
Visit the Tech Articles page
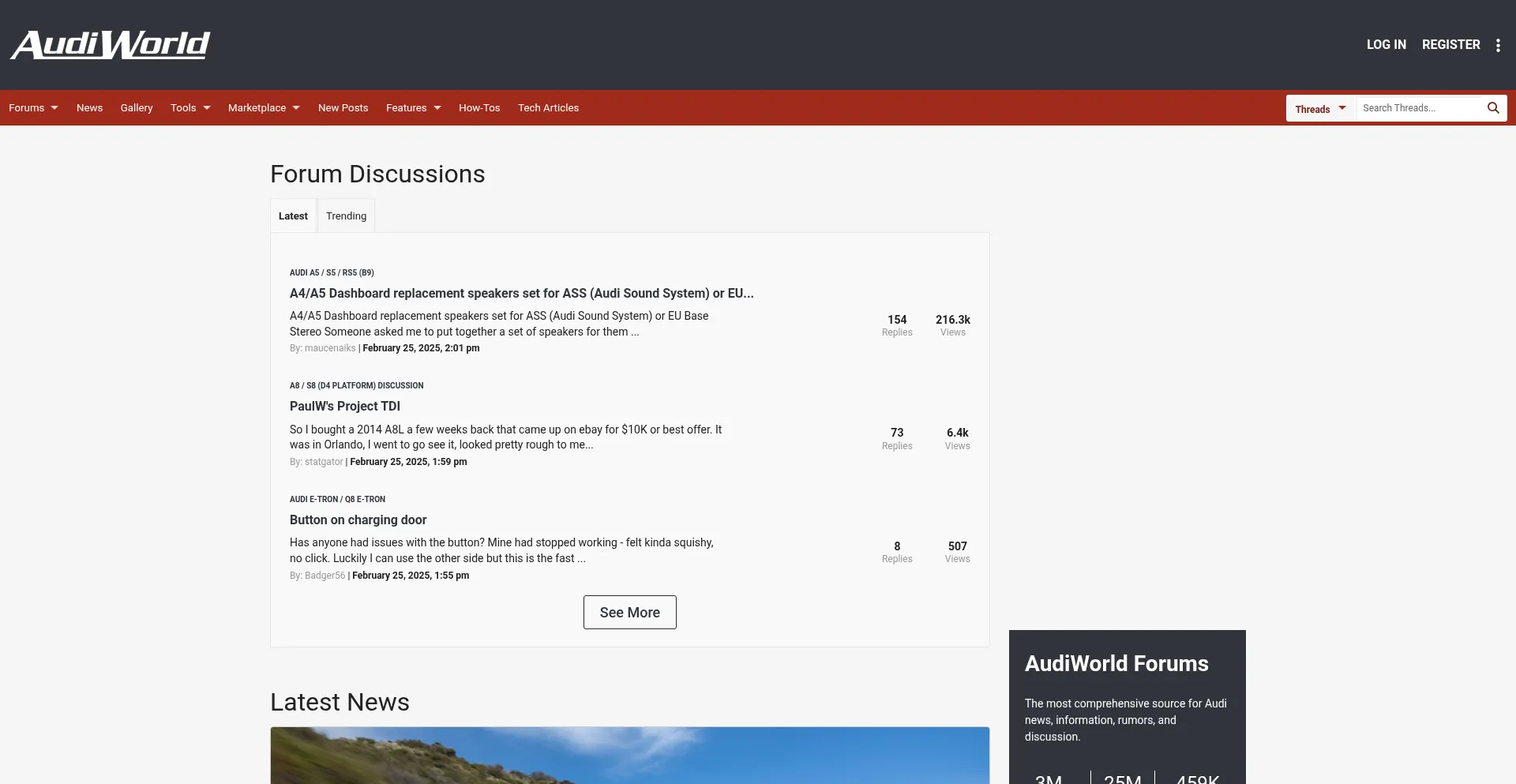[548, 108]
